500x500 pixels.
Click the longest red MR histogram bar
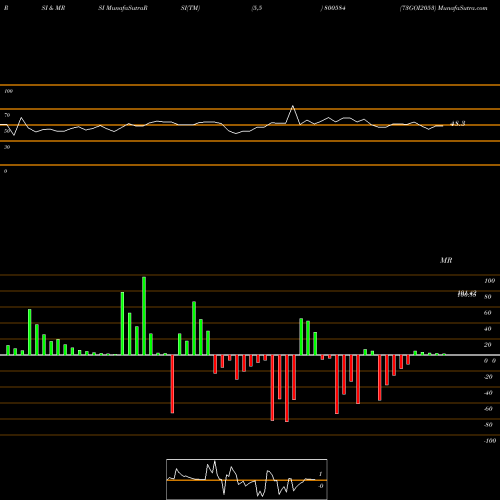coord(287,388)
